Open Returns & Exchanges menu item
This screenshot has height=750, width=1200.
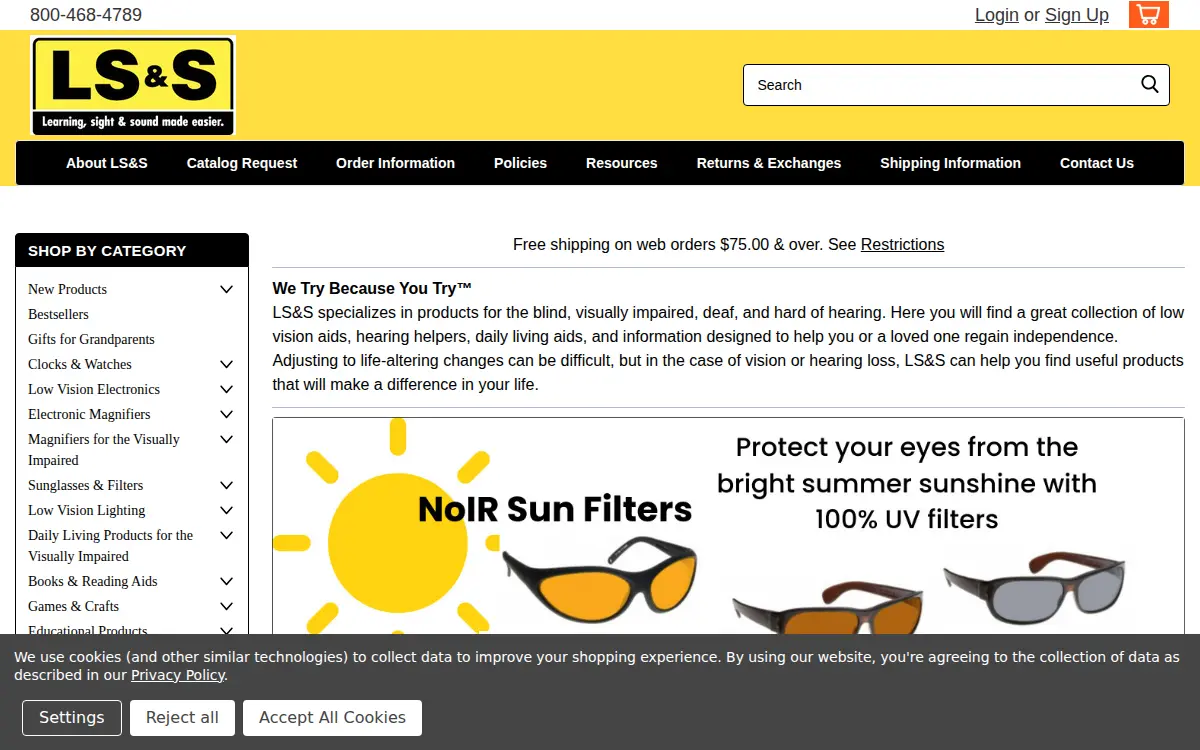tap(769, 163)
